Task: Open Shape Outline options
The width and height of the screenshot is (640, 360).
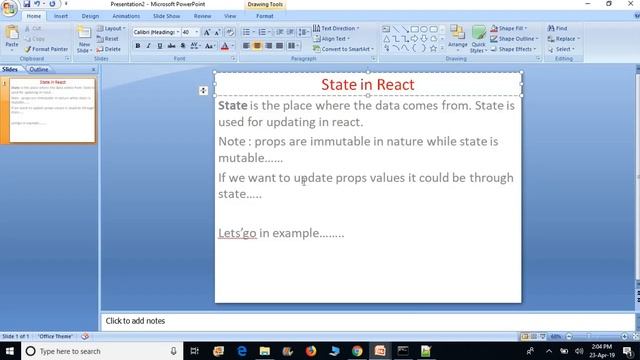Action: (515, 39)
